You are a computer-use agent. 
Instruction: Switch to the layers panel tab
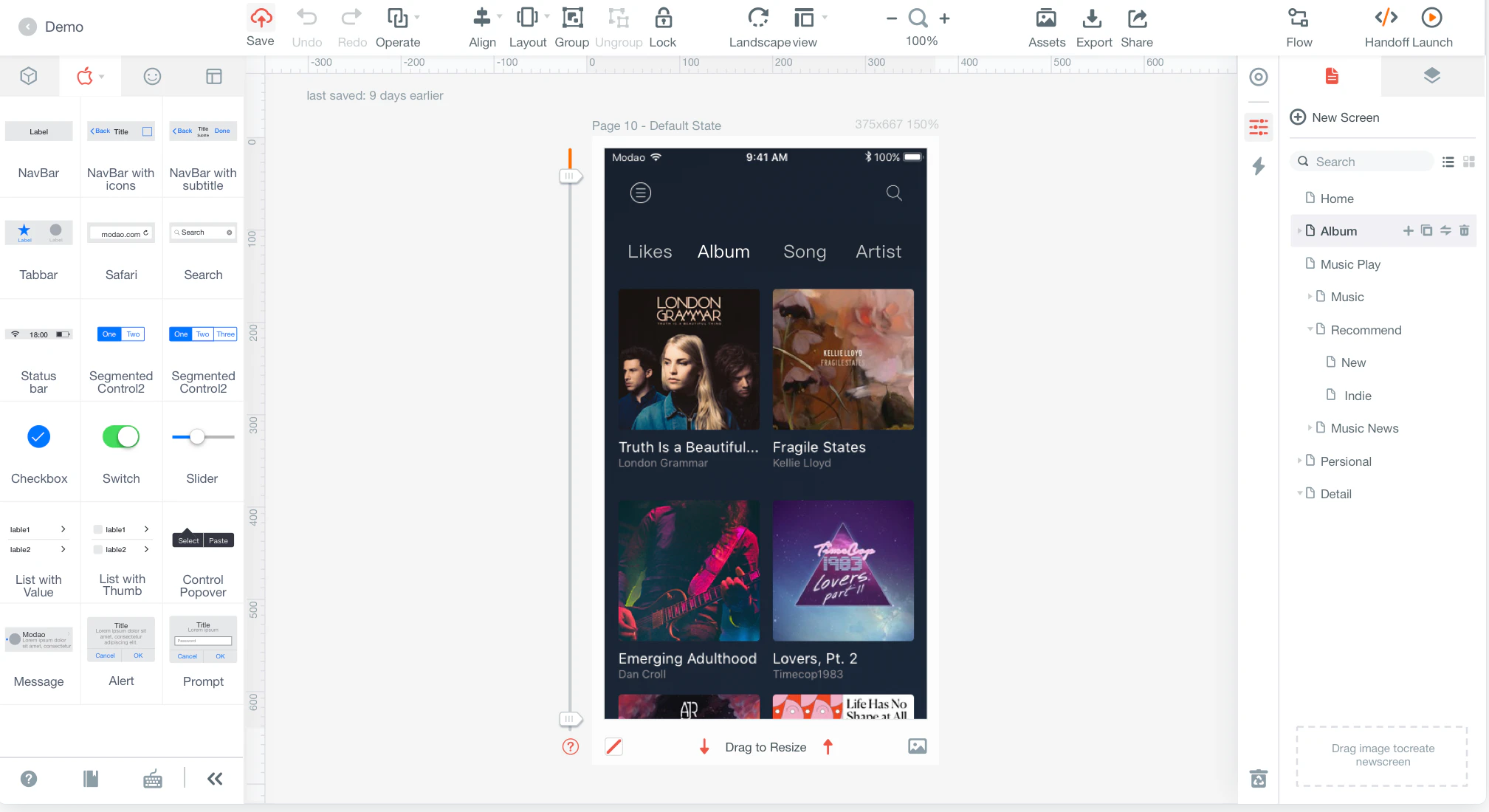(1431, 76)
